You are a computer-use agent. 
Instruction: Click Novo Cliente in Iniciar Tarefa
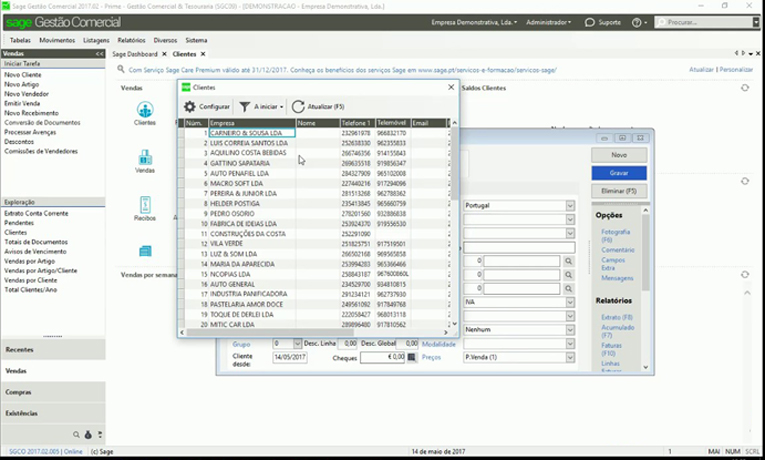[23, 75]
